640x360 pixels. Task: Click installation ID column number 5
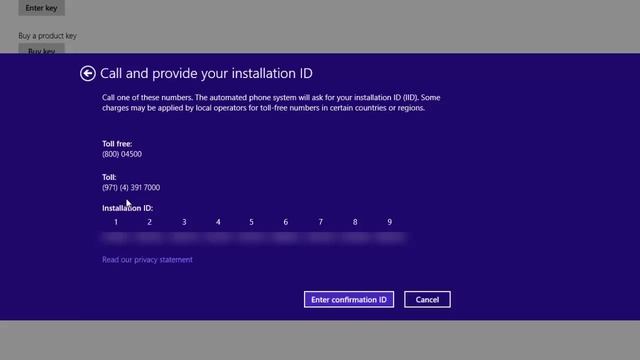coord(251,222)
